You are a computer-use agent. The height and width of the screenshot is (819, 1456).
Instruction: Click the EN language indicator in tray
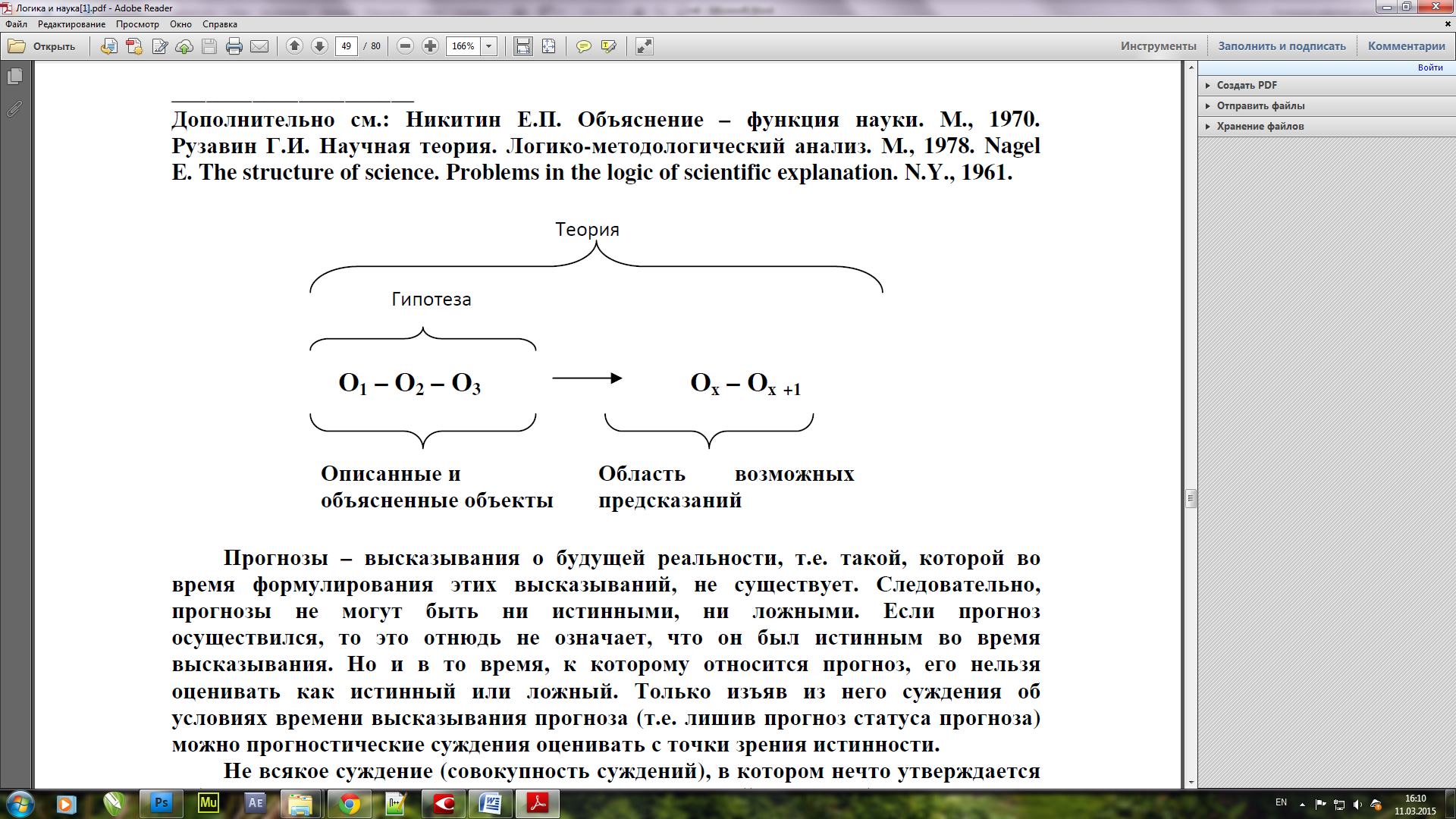coord(1281,802)
